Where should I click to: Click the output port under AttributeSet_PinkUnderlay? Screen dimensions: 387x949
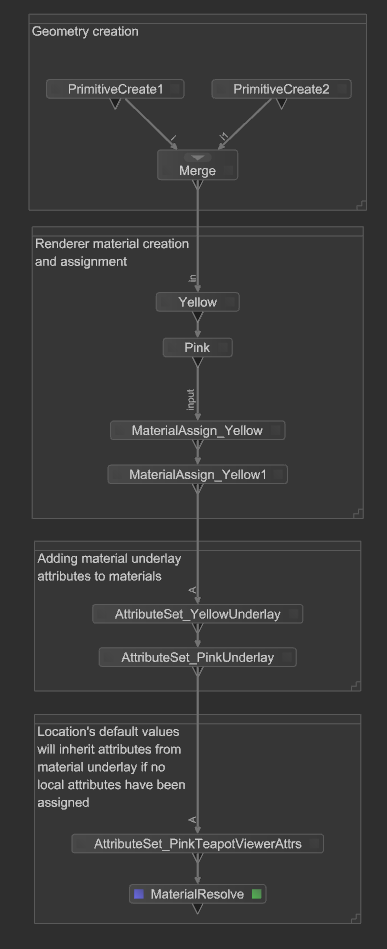click(x=197, y=672)
